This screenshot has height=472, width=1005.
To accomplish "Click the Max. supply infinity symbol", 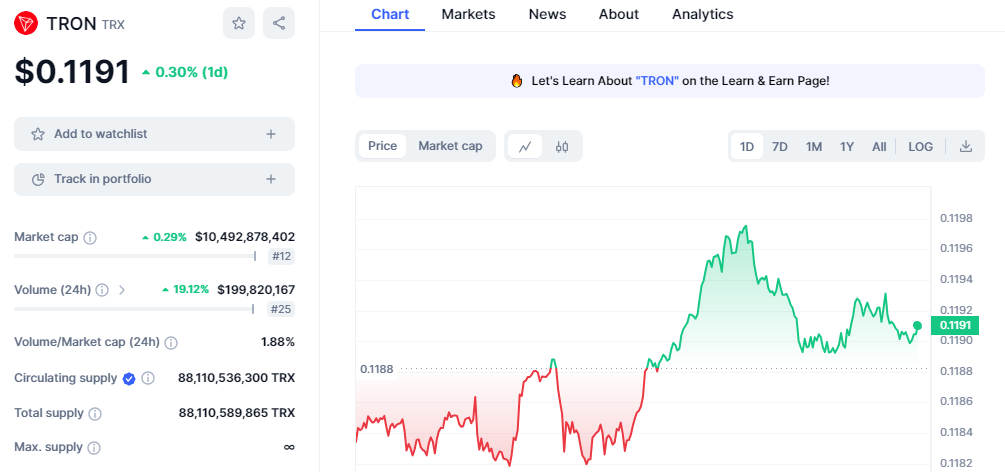I will (x=289, y=447).
